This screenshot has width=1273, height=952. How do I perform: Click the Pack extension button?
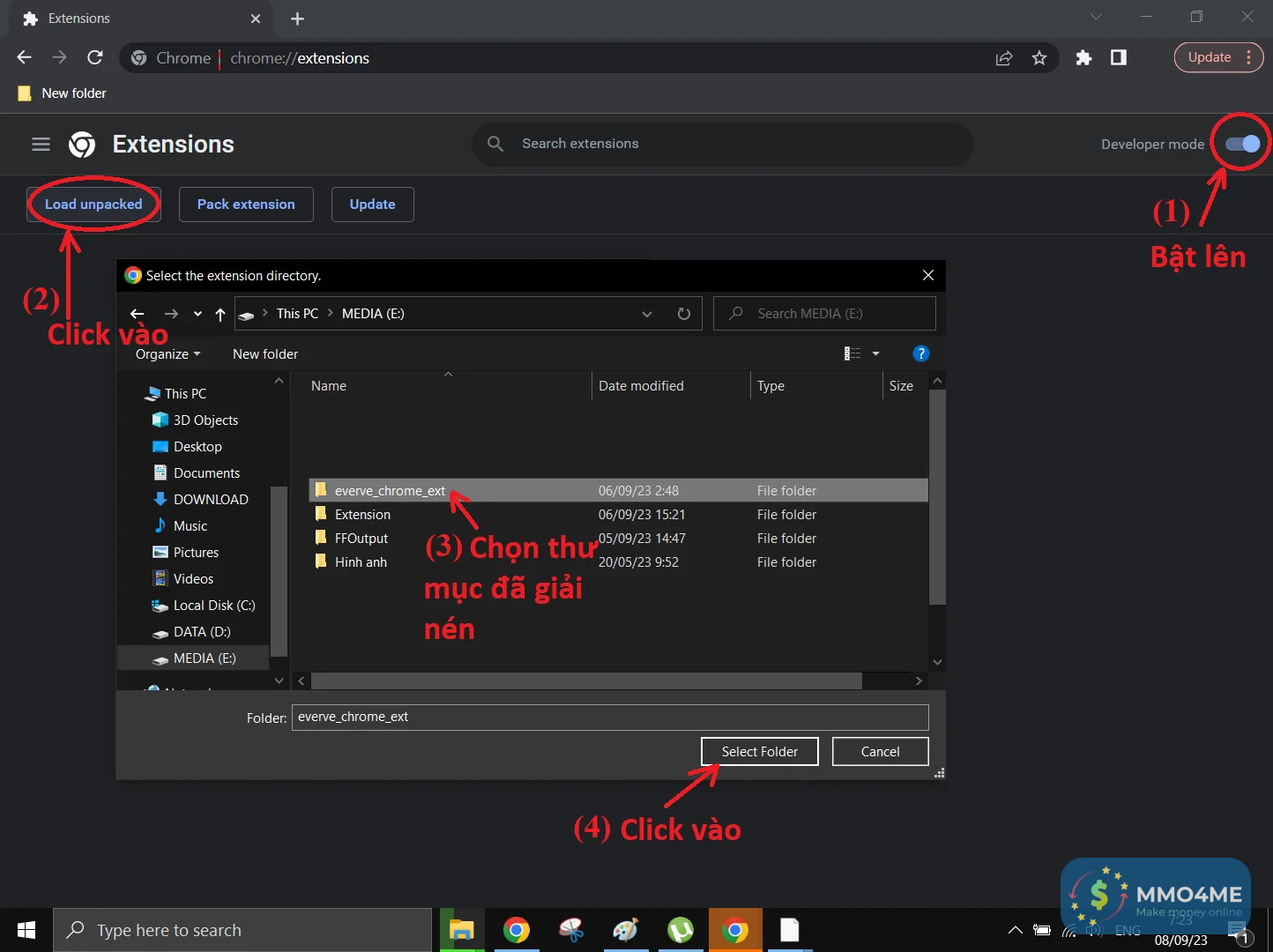click(x=246, y=204)
